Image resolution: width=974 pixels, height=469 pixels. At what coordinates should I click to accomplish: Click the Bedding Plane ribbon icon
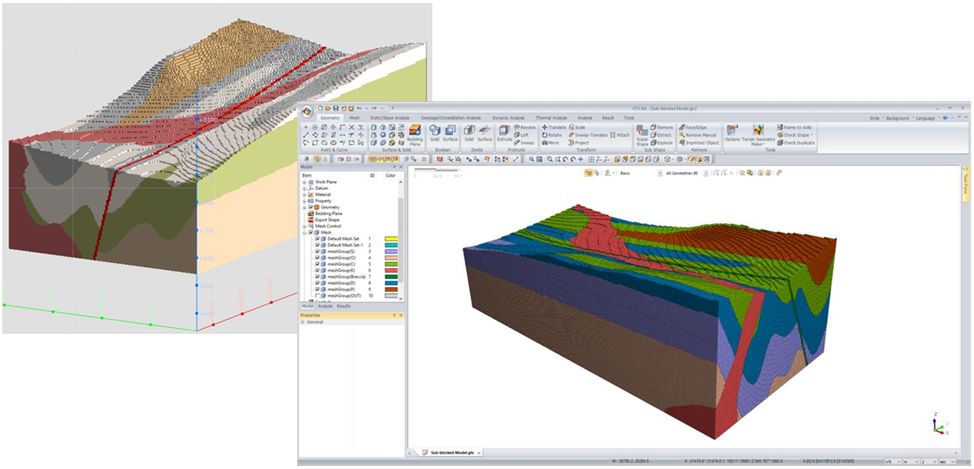click(x=414, y=134)
